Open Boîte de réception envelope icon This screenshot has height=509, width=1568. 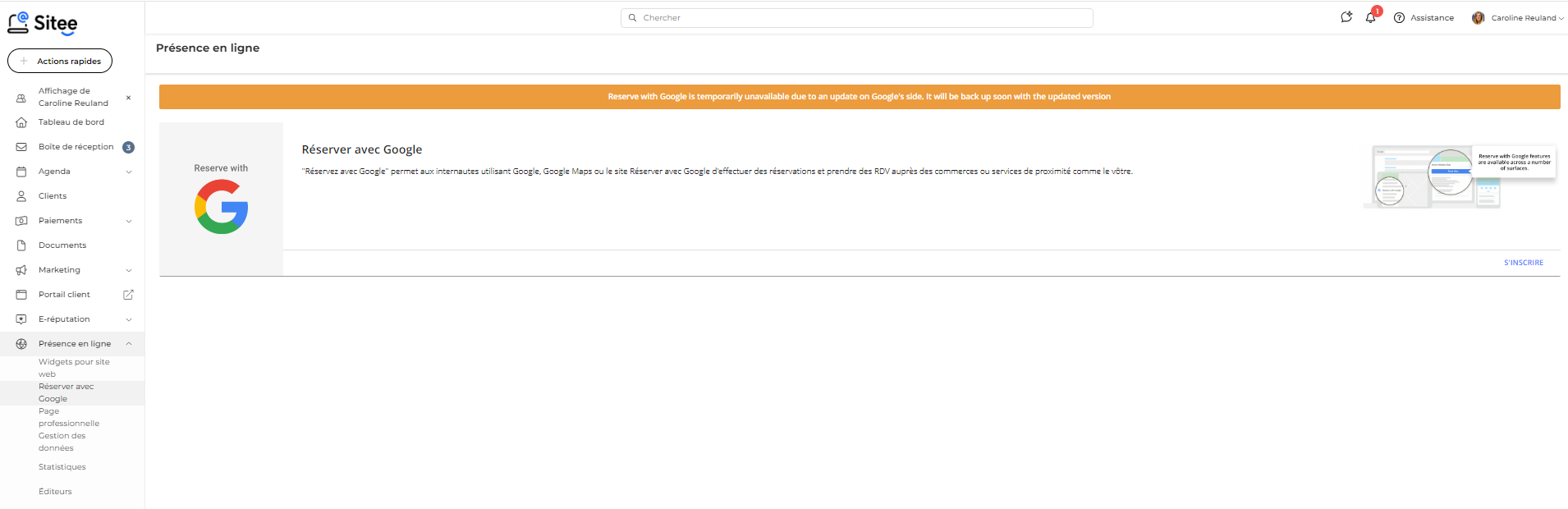[21, 147]
